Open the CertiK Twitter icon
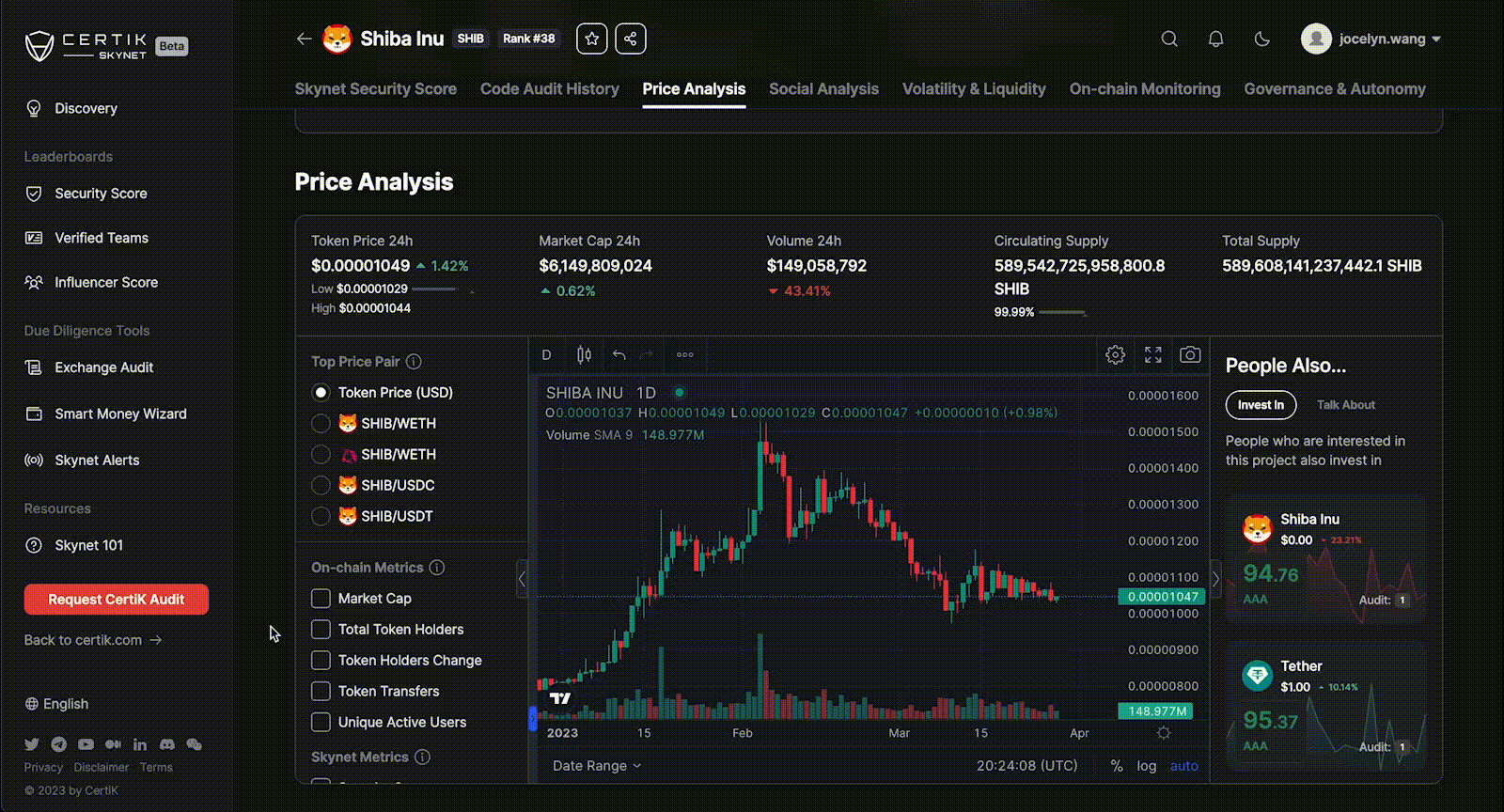The width and height of the screenshot is (1504, 812). (32, 743)
